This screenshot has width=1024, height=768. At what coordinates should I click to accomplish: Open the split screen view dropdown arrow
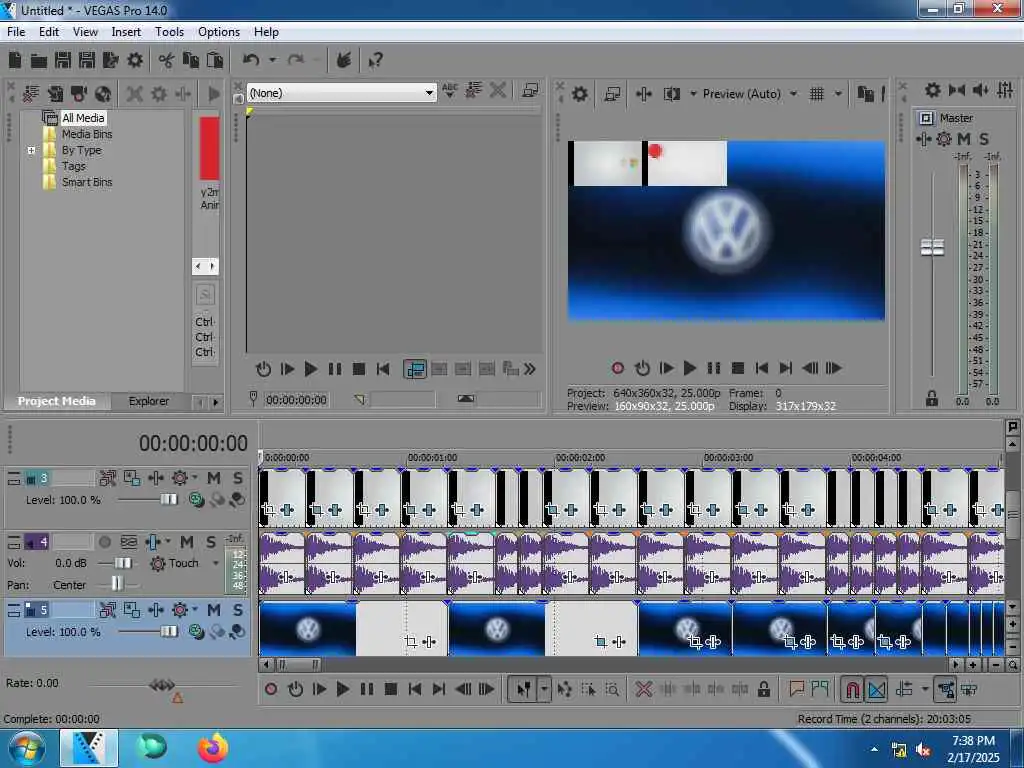point(693,94)
